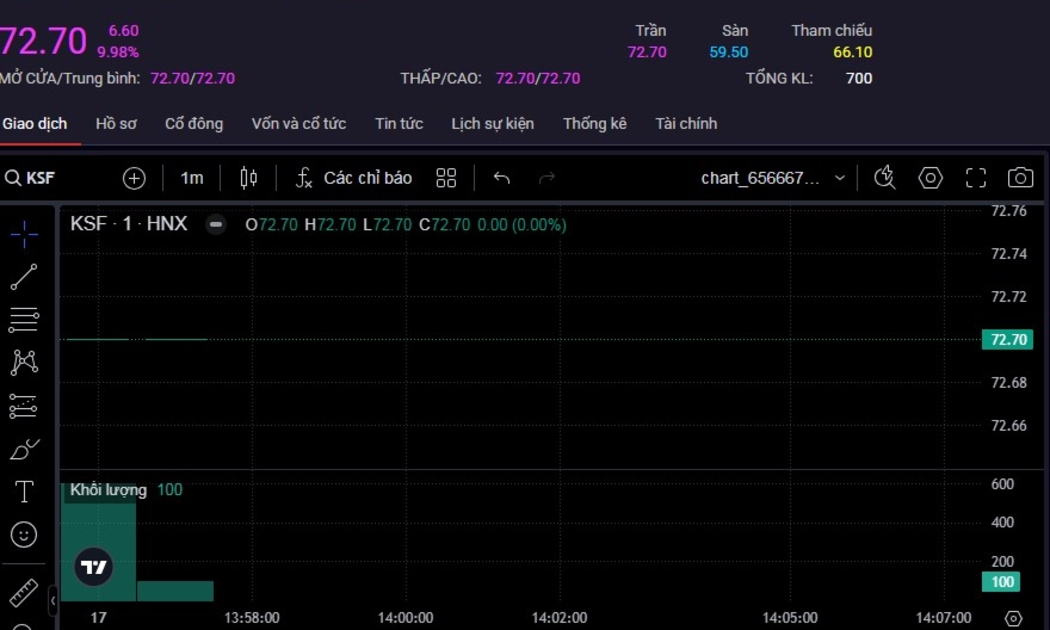
Task: Switch to the Hồ sơ tab
Action: 116,124
